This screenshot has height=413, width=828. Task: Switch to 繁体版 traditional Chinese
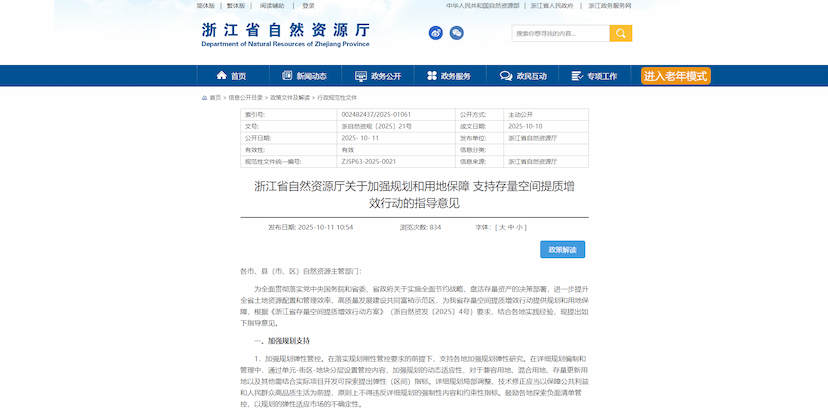point(236,5)
